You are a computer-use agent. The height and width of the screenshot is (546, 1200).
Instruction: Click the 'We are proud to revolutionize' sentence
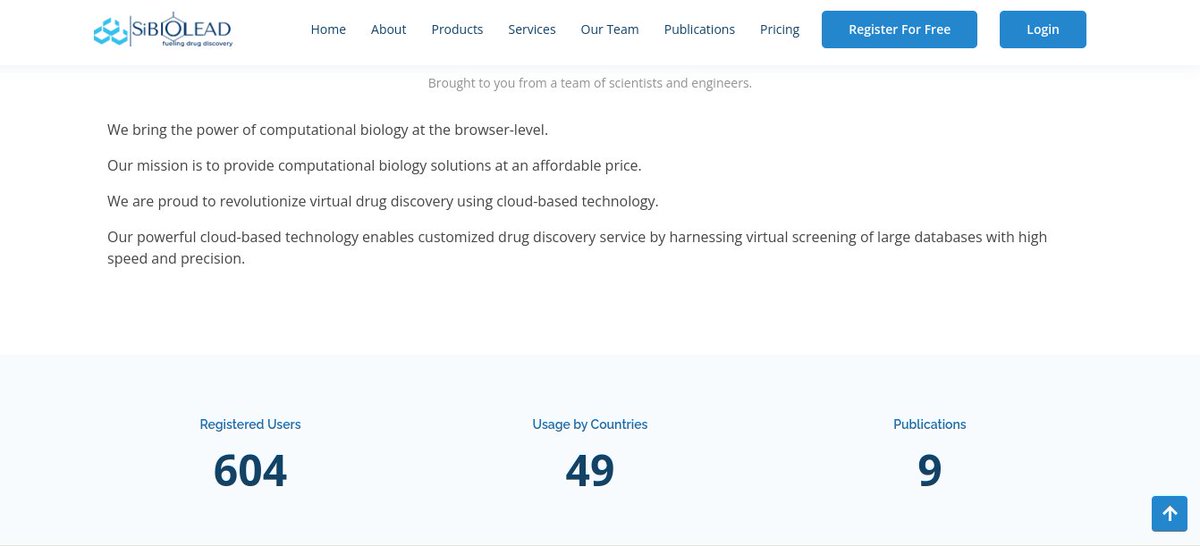click(x=383, y=202)
